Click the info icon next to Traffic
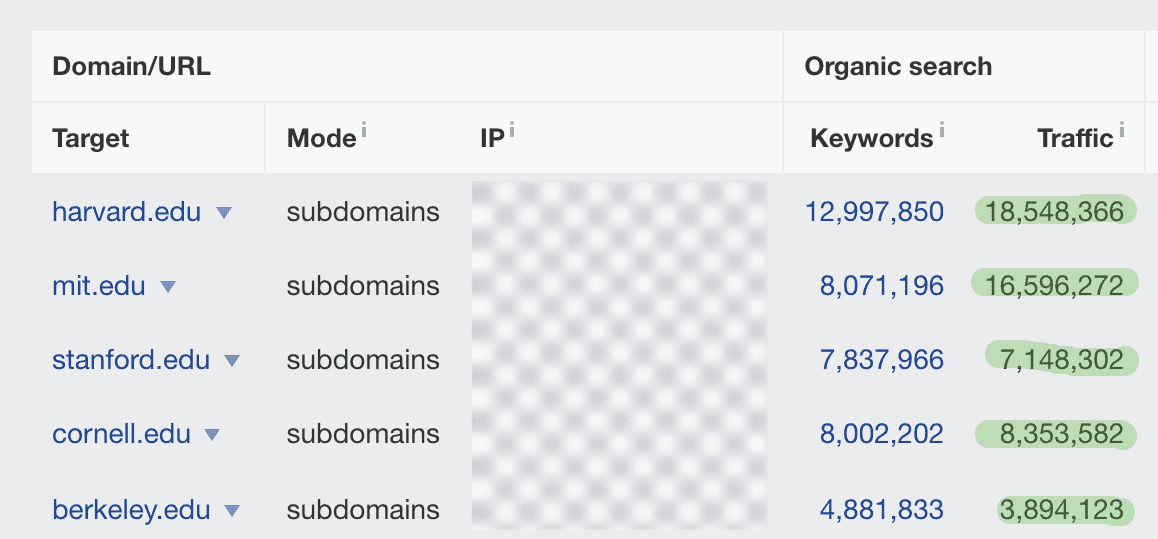The width and height of the screenshot is (1158, 539). [x=1121, y=131]
